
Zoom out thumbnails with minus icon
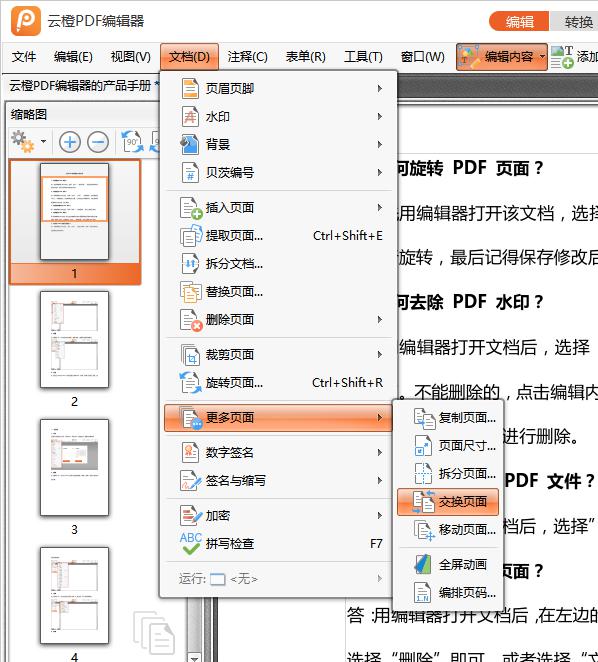(x=98, y=142)
